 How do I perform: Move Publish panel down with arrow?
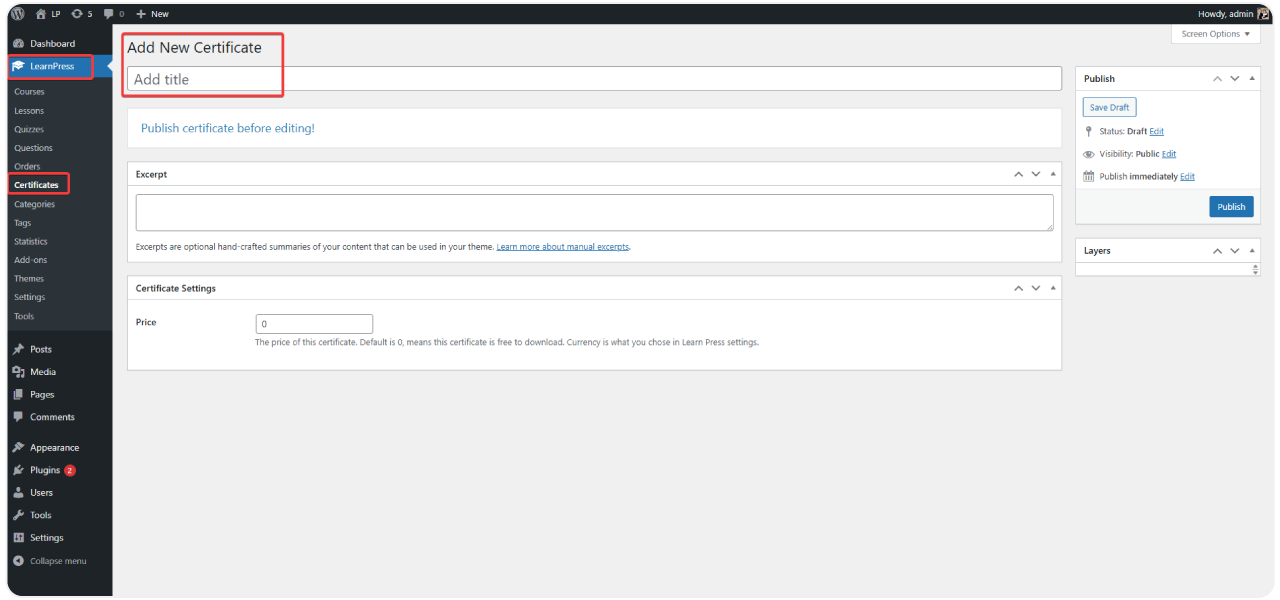pyautogui.click(x=1235, y=78)
